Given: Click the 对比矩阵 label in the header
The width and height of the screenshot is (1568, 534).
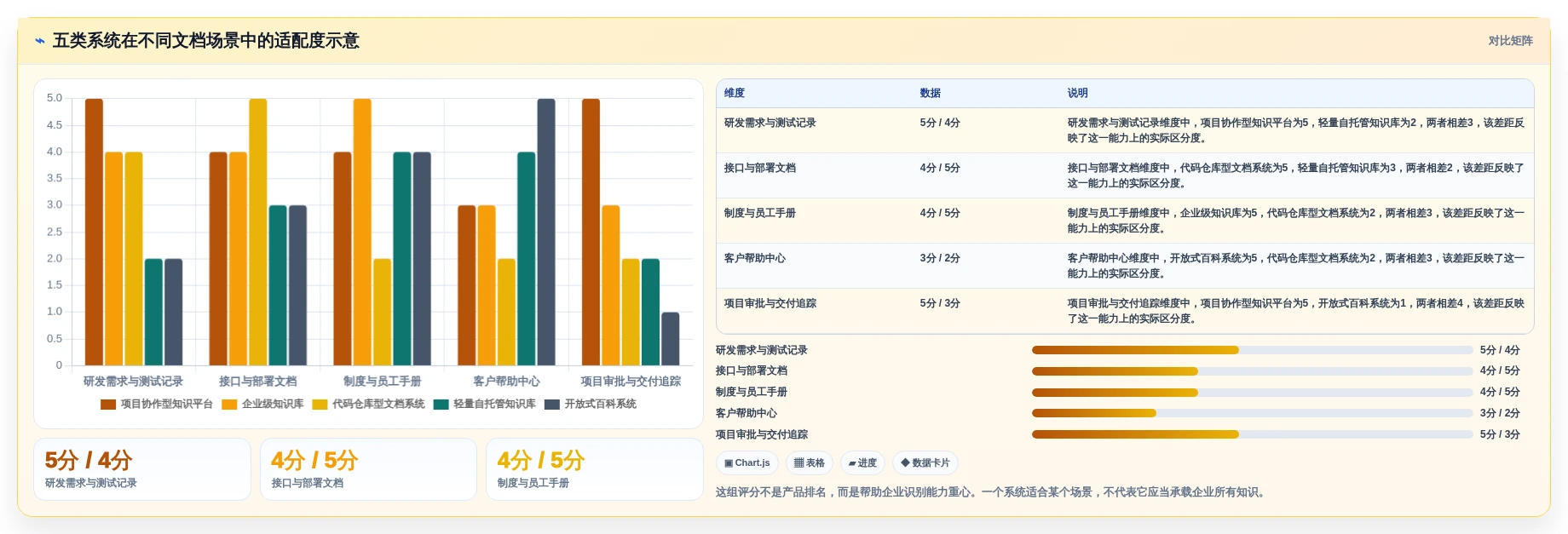Looking at the screenshot, I should click(1510, 41).
